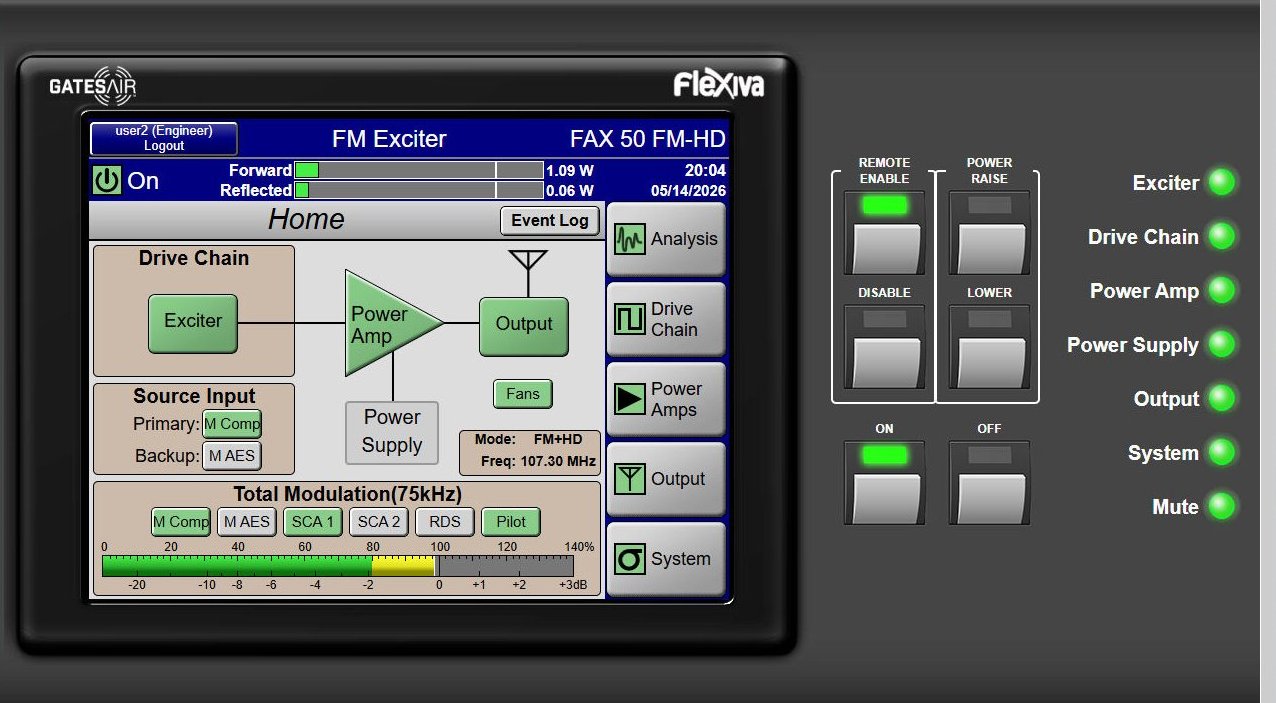Screen dimensions: 1276x703
Task: Toggle SCA 1 modulation display
Action: point(313,521)
